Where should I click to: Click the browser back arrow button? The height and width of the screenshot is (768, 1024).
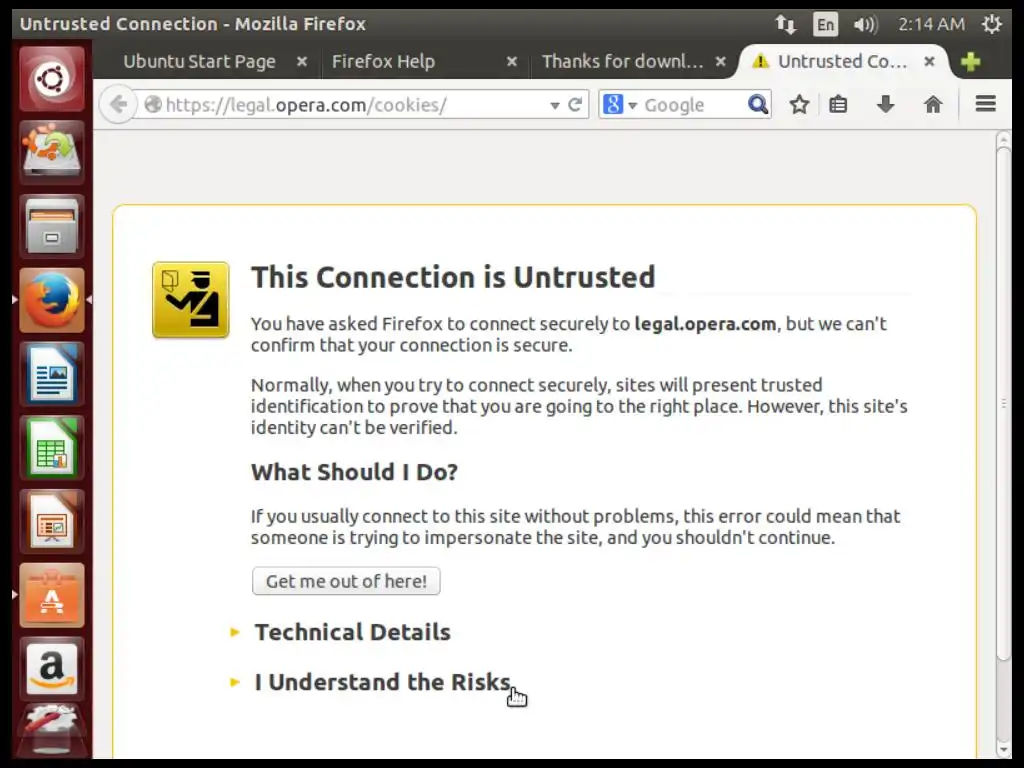click(x=118, y=104)
